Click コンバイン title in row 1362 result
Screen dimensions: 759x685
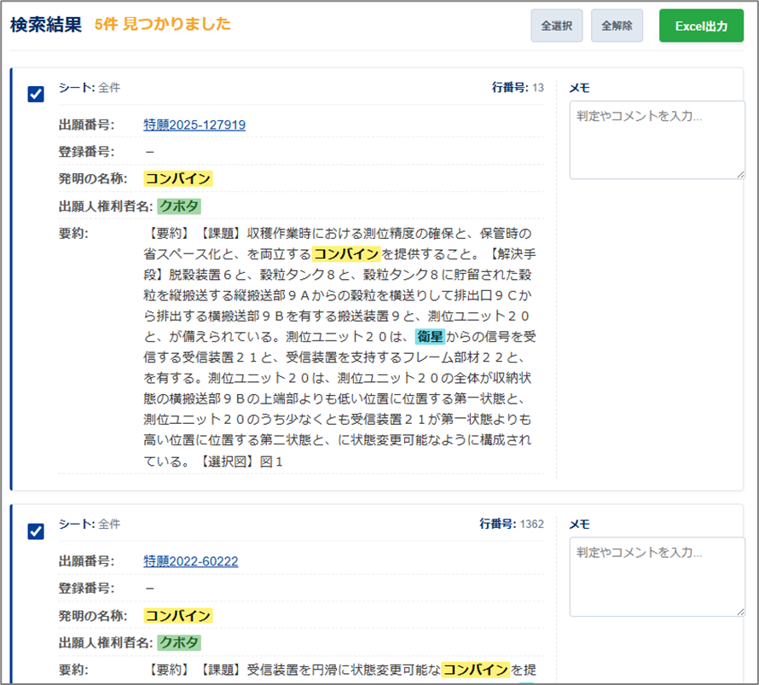[x=178, y=616]
